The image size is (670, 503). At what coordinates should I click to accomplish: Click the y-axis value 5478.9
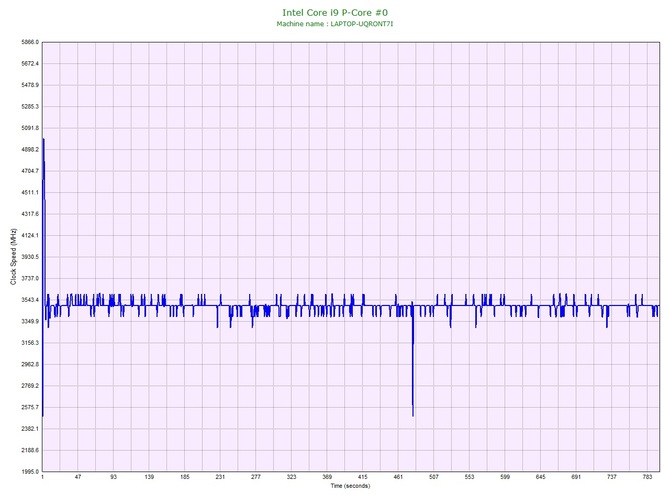pos(30,85)
